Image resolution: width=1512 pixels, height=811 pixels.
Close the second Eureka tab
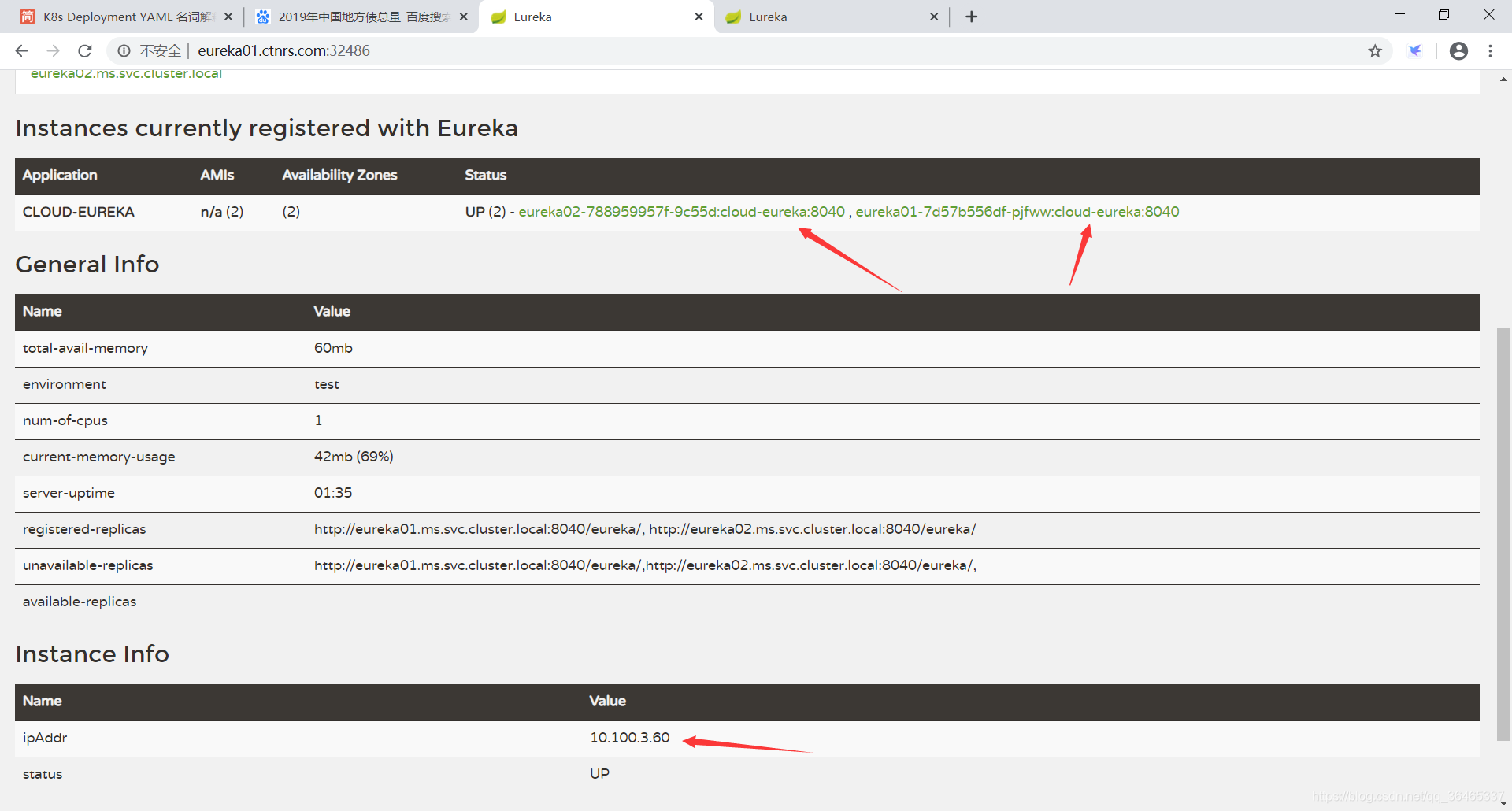[x=934, y=17]
